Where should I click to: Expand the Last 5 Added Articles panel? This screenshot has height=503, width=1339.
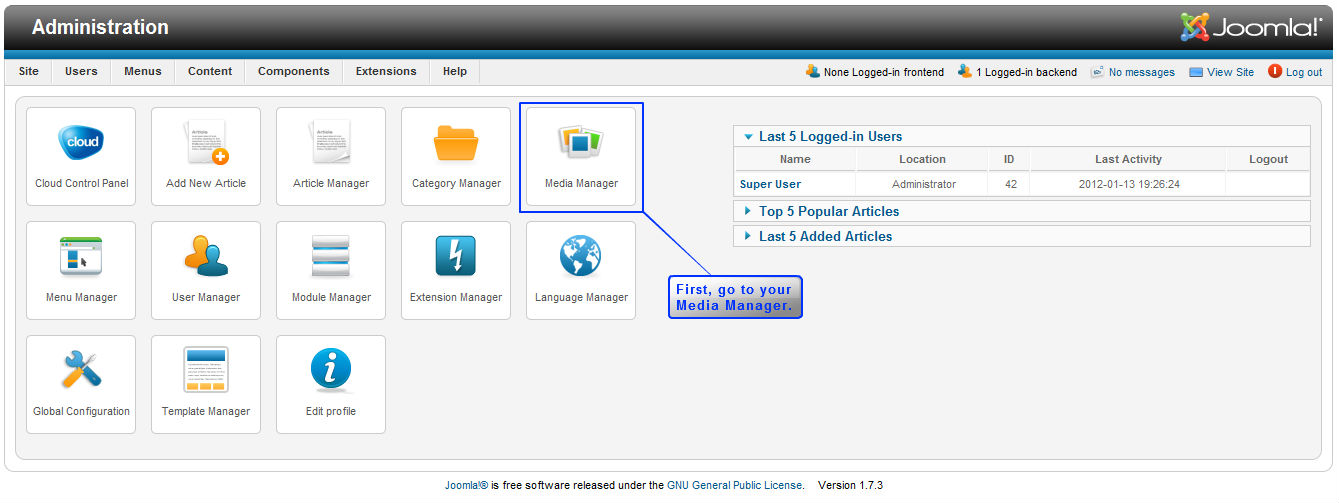tap(1022, 236)
